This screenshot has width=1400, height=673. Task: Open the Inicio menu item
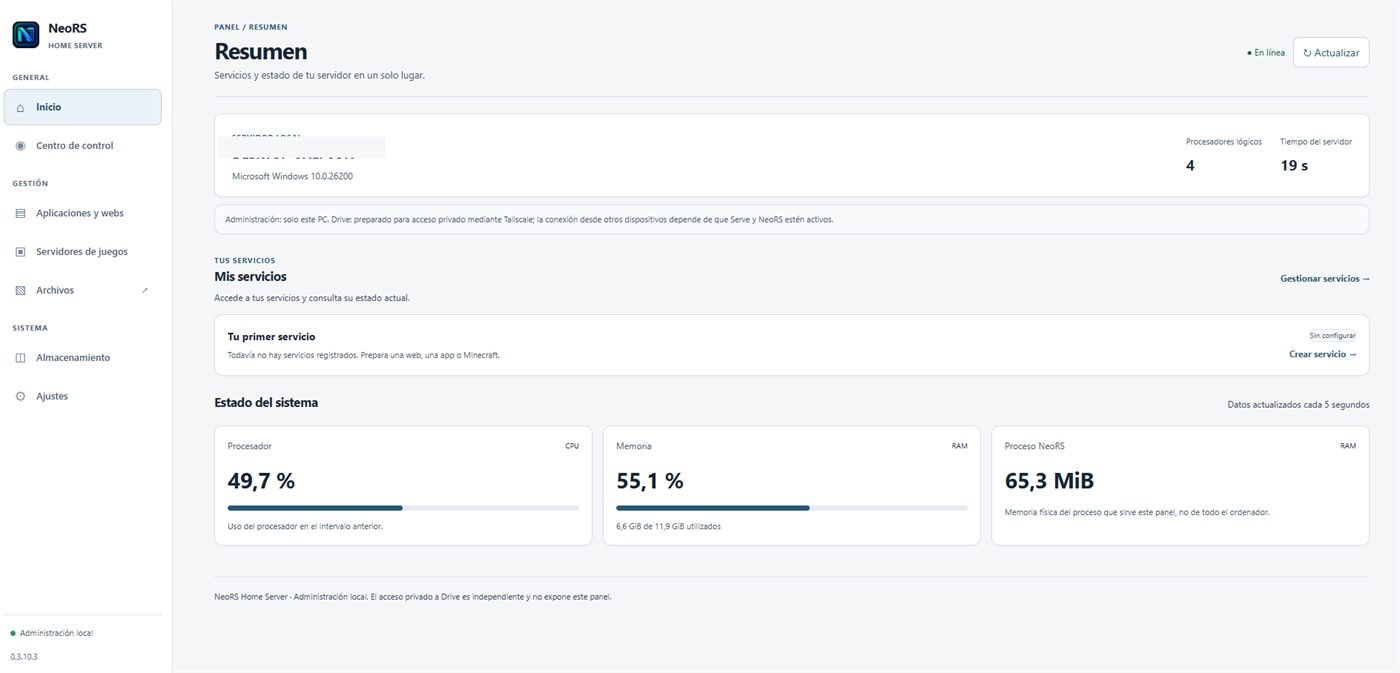pyautogui.click(x=82, y=107)
